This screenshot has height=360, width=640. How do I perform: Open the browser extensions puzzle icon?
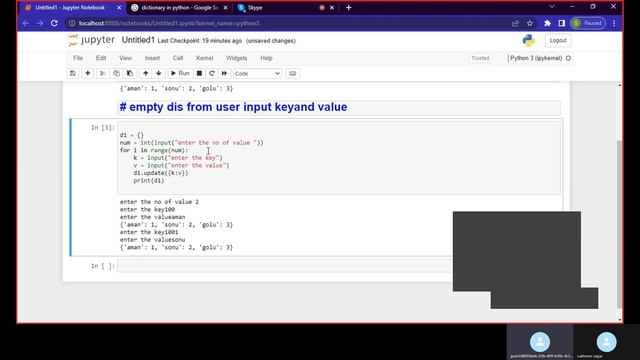click(547, 23)
